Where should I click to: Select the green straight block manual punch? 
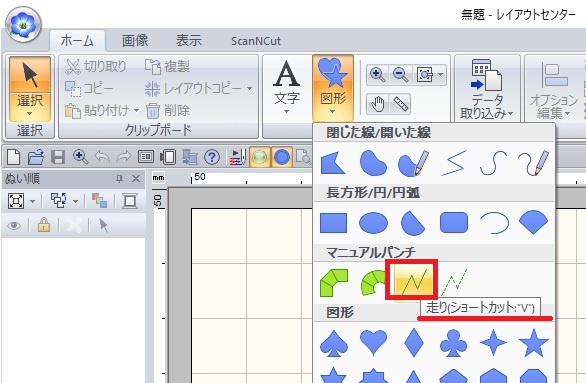(x=334, y=283)
